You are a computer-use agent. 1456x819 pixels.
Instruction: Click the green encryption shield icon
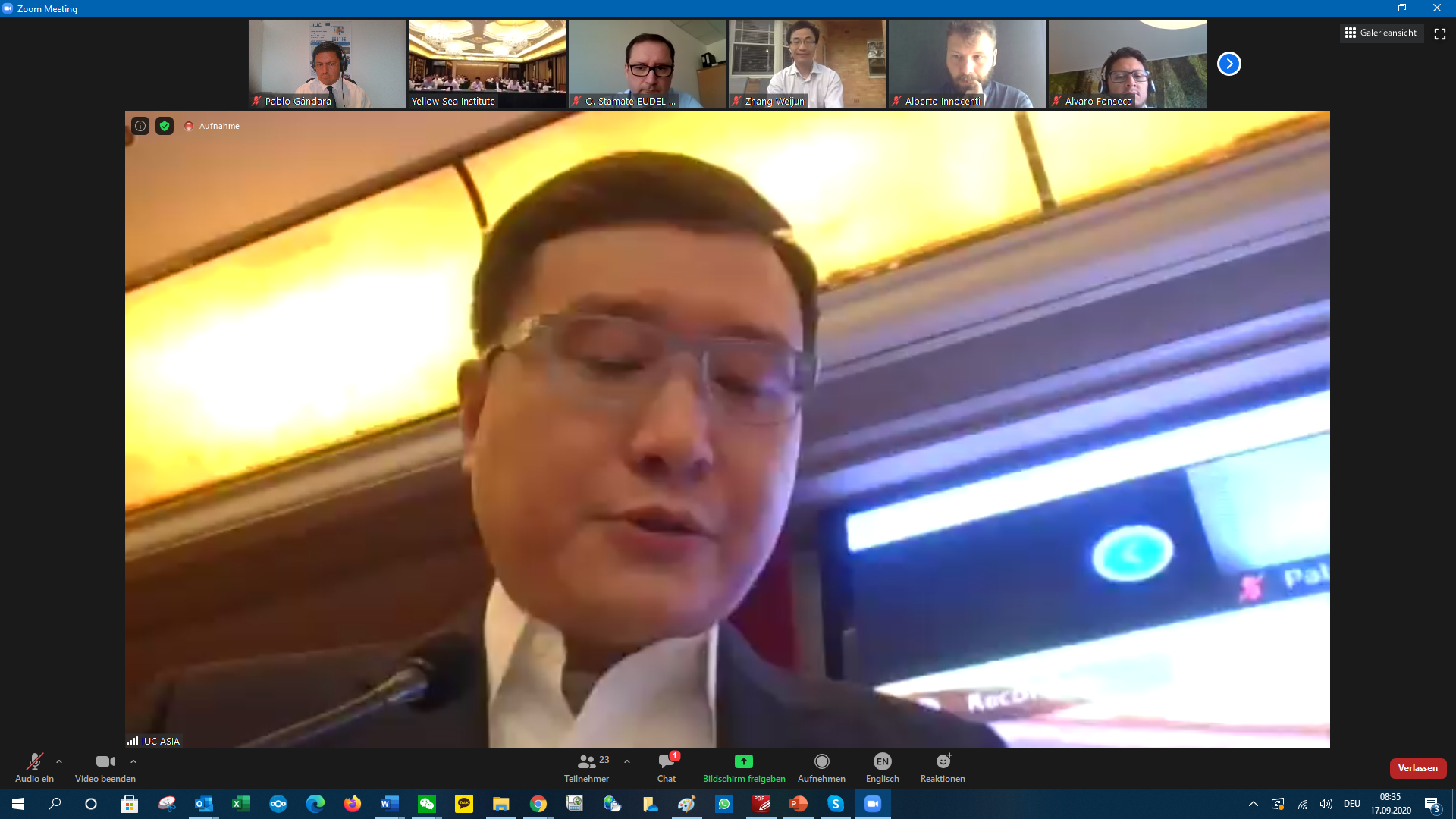[x=165, y=126]
